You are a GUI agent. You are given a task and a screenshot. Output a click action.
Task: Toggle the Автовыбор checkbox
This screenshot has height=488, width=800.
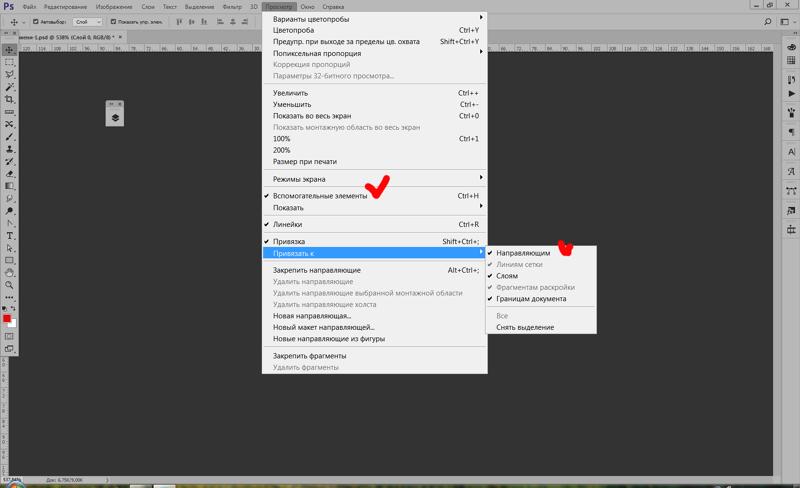tap(36, 22)
